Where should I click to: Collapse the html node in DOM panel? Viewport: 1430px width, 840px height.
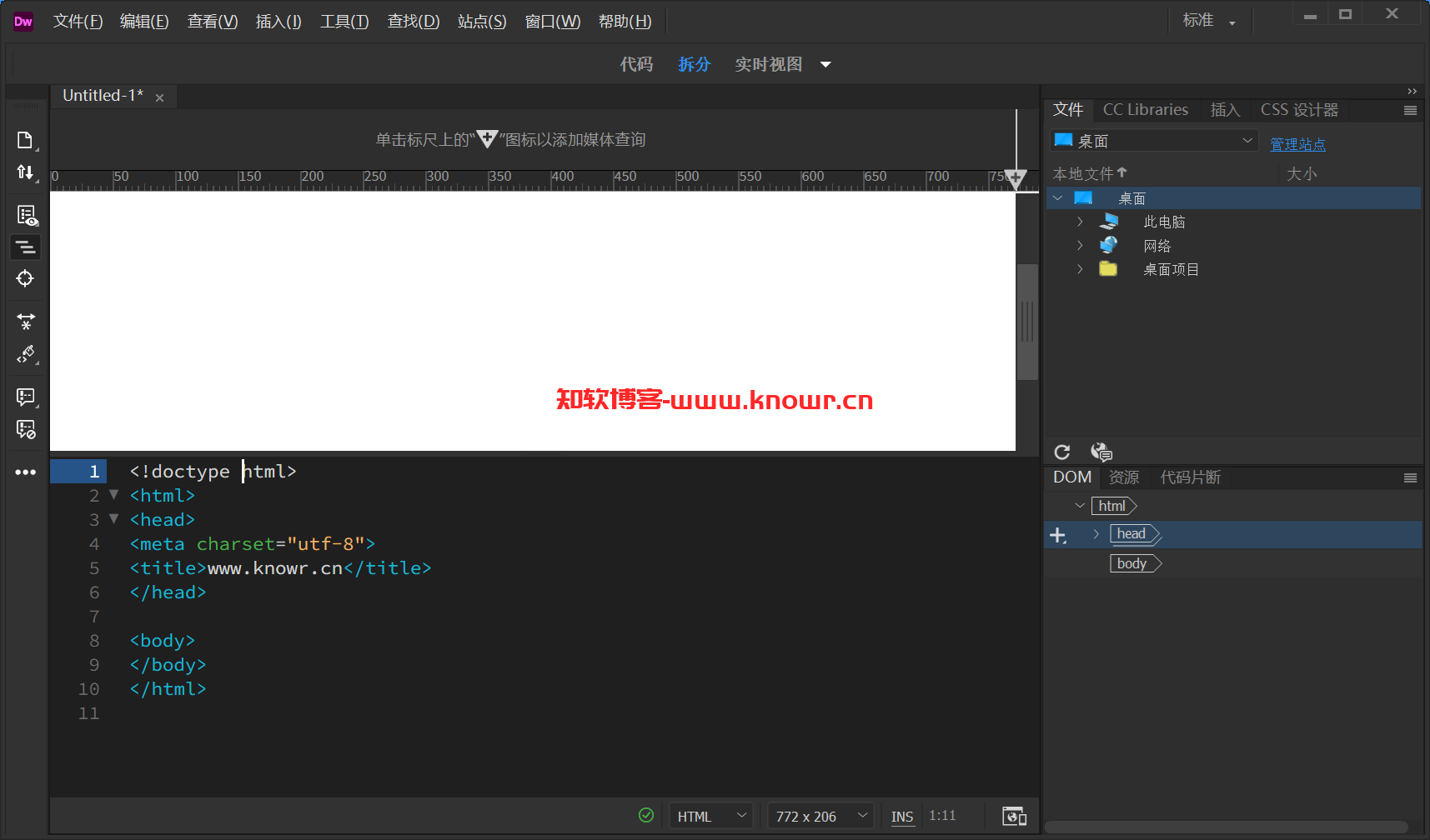[1080, 506]
